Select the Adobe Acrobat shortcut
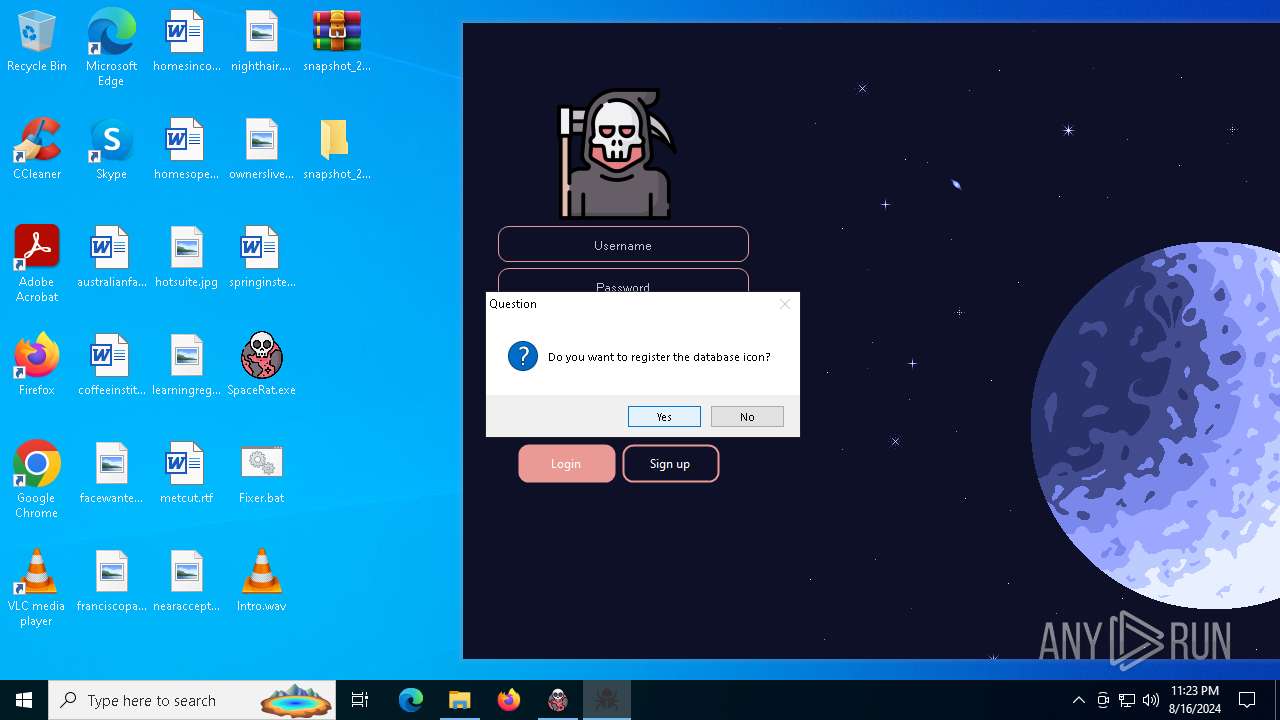 click(x=37, y=265)
